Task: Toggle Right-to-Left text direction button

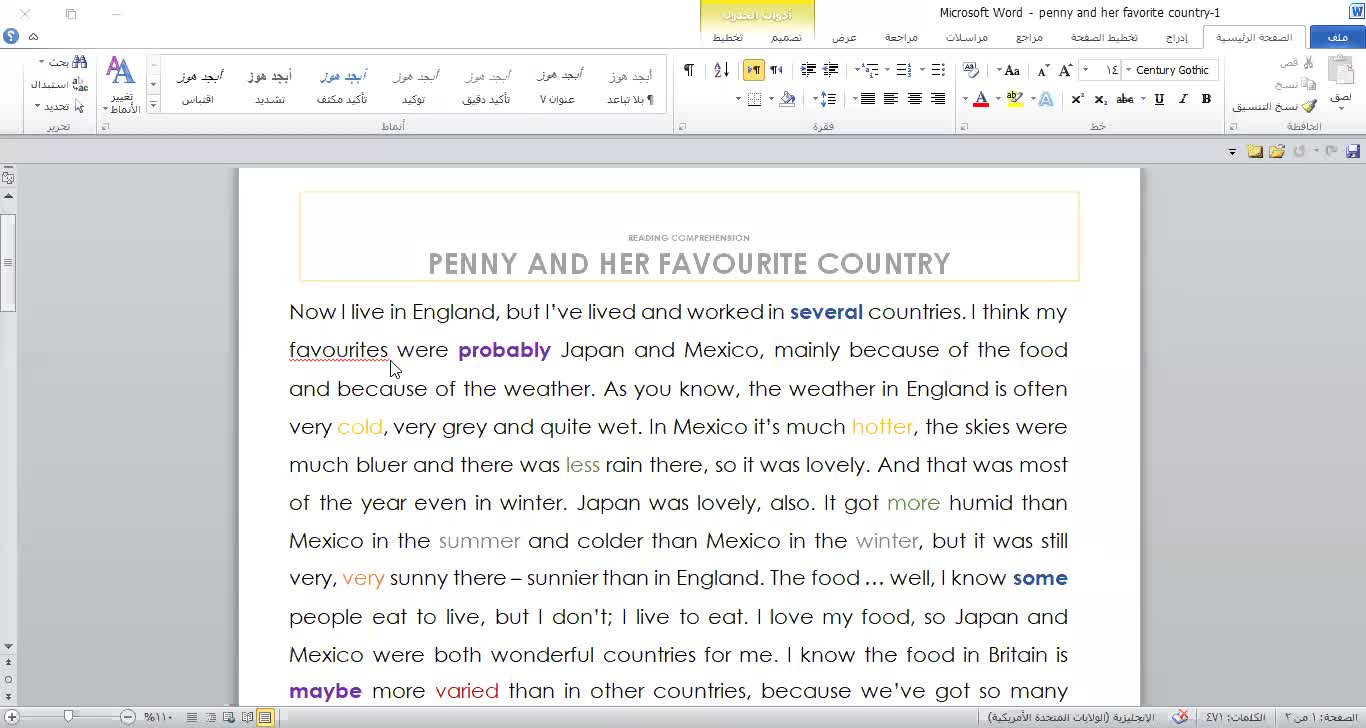Action: click(x=776, y=70)
